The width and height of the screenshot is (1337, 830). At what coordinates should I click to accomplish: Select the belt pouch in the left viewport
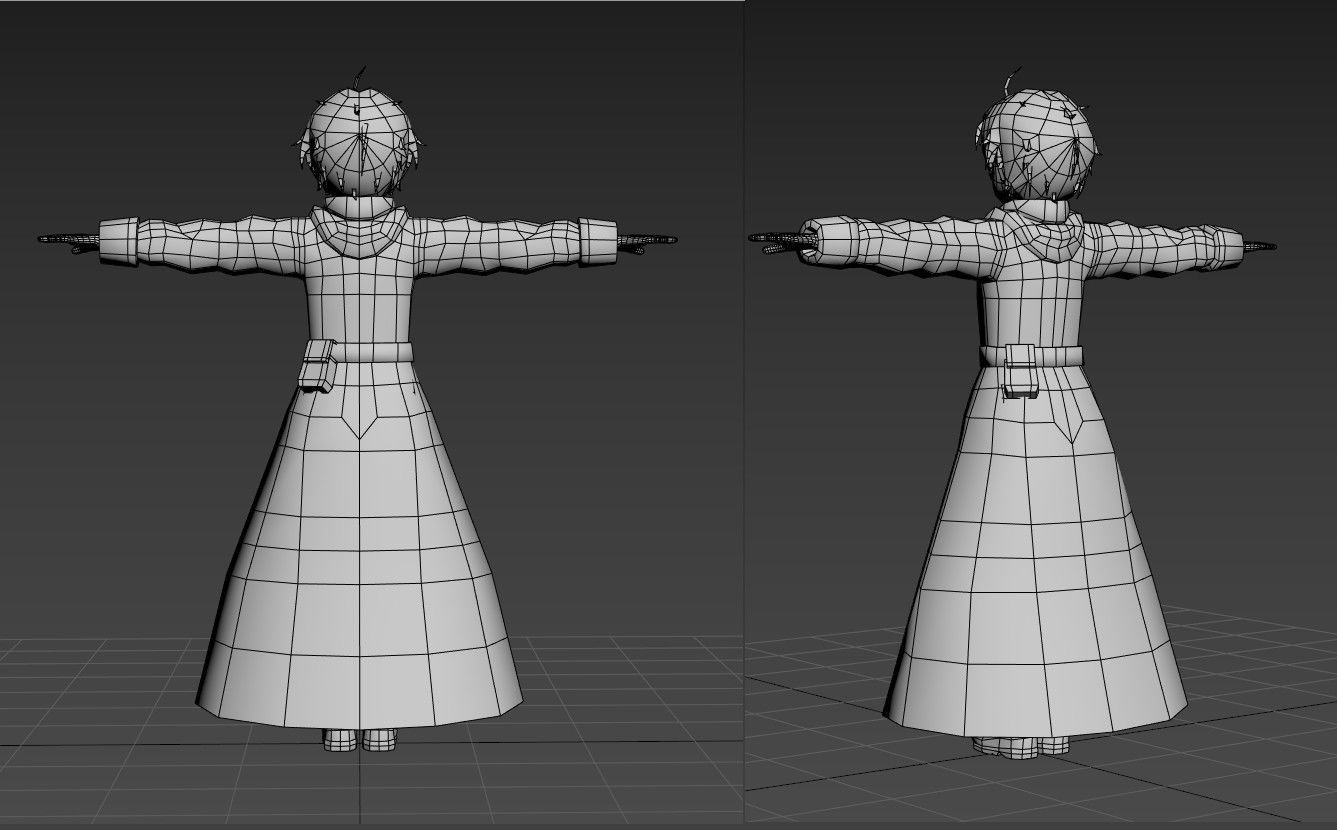pos(319,365)
